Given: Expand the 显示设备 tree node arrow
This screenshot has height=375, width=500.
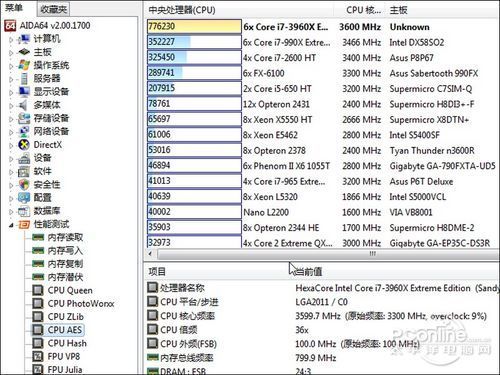Looking at the screenshot, I should click(x=11, y=92).
